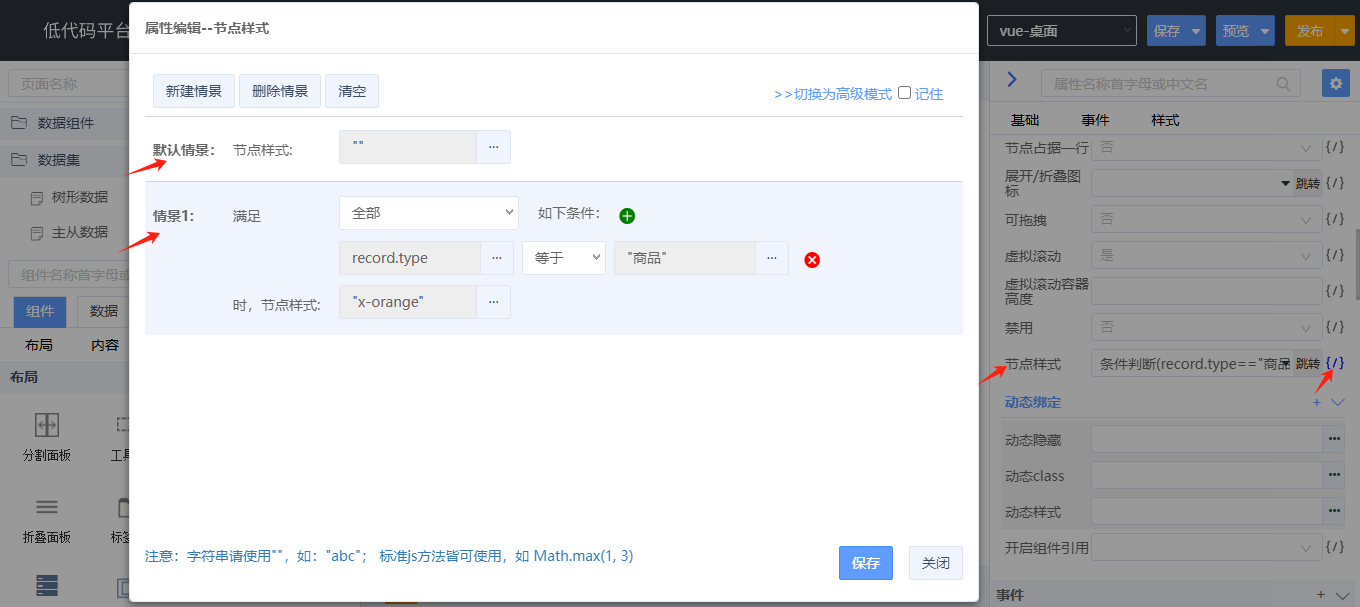
Task: Remove the record.type condition row
Action: (x=812, y=260)
